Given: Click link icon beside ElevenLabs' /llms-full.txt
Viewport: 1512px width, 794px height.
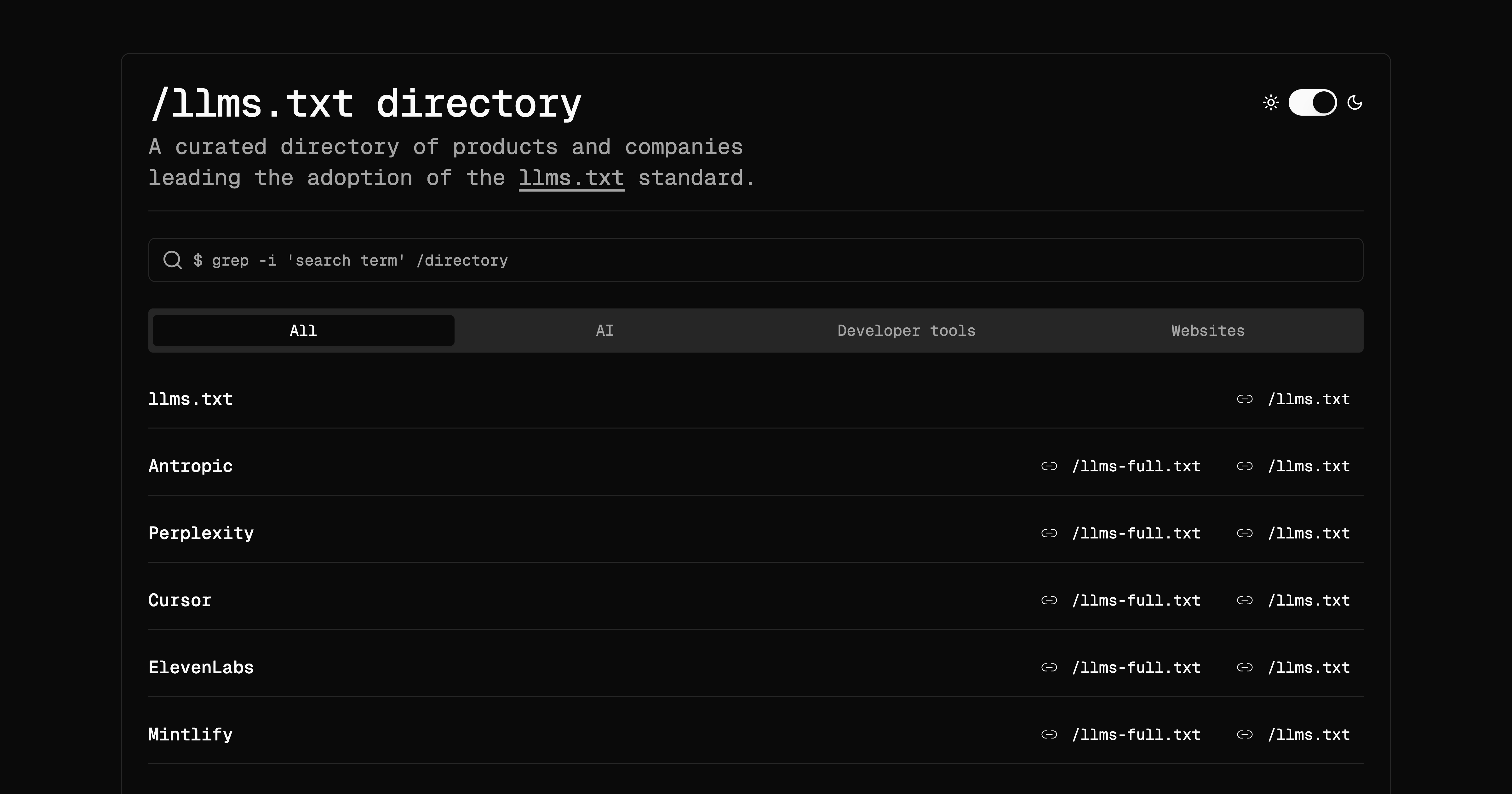Looking at the screenshot, I should coord(1049,668).
